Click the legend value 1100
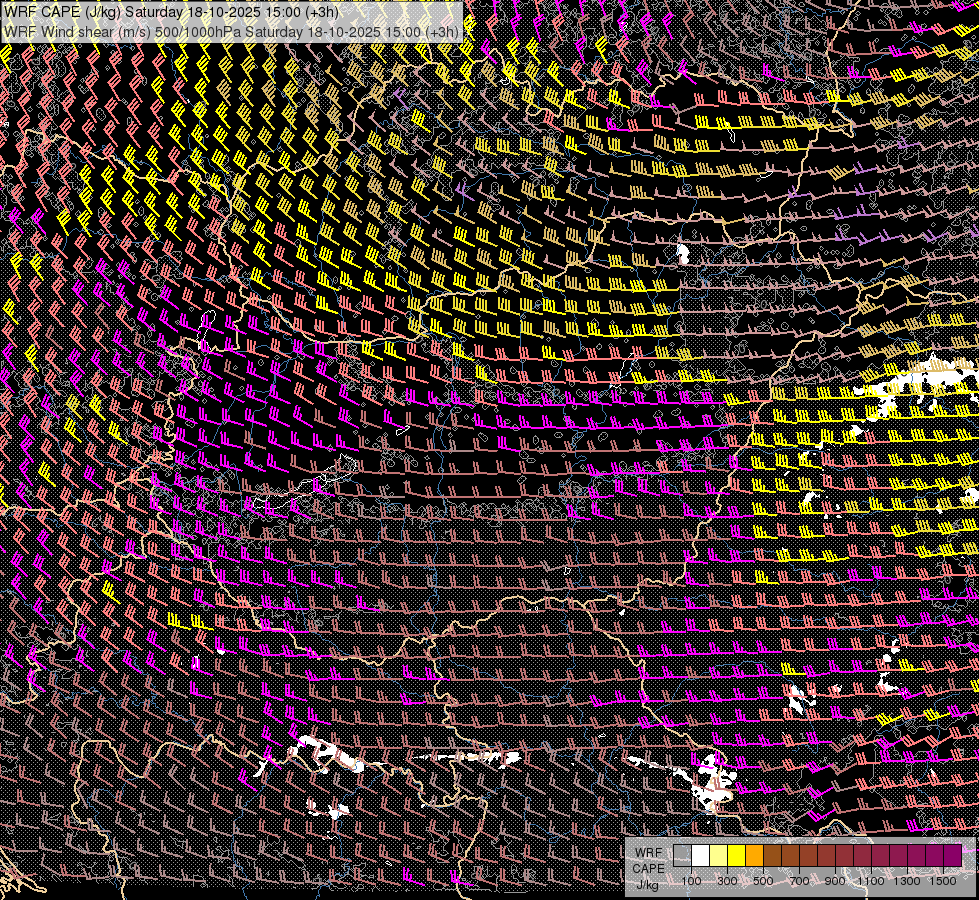This screenshot has width=979, height=900. tap(870, 881)
